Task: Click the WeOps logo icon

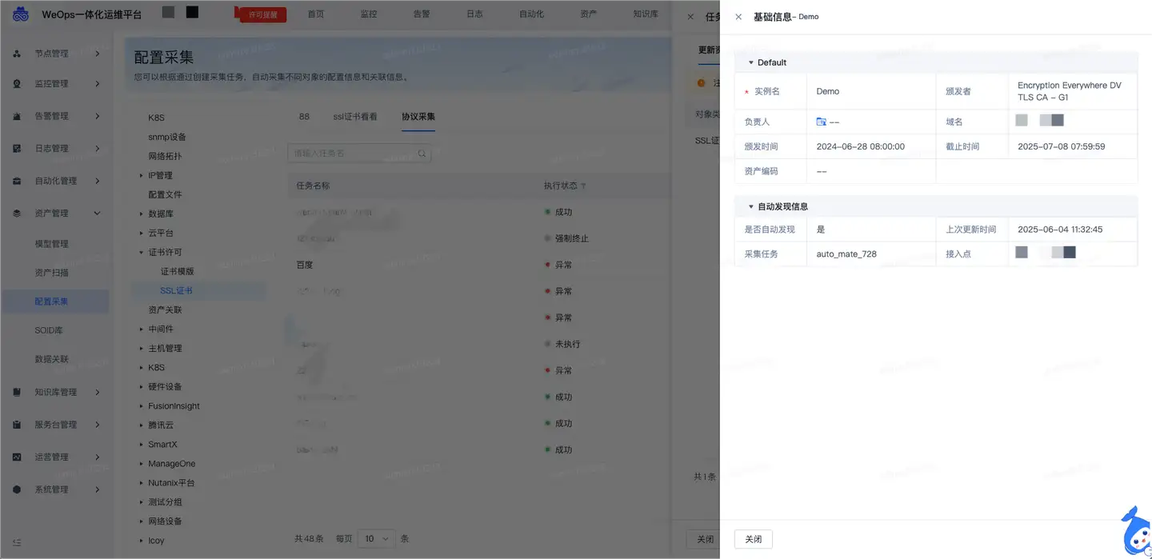Action: 21,15
